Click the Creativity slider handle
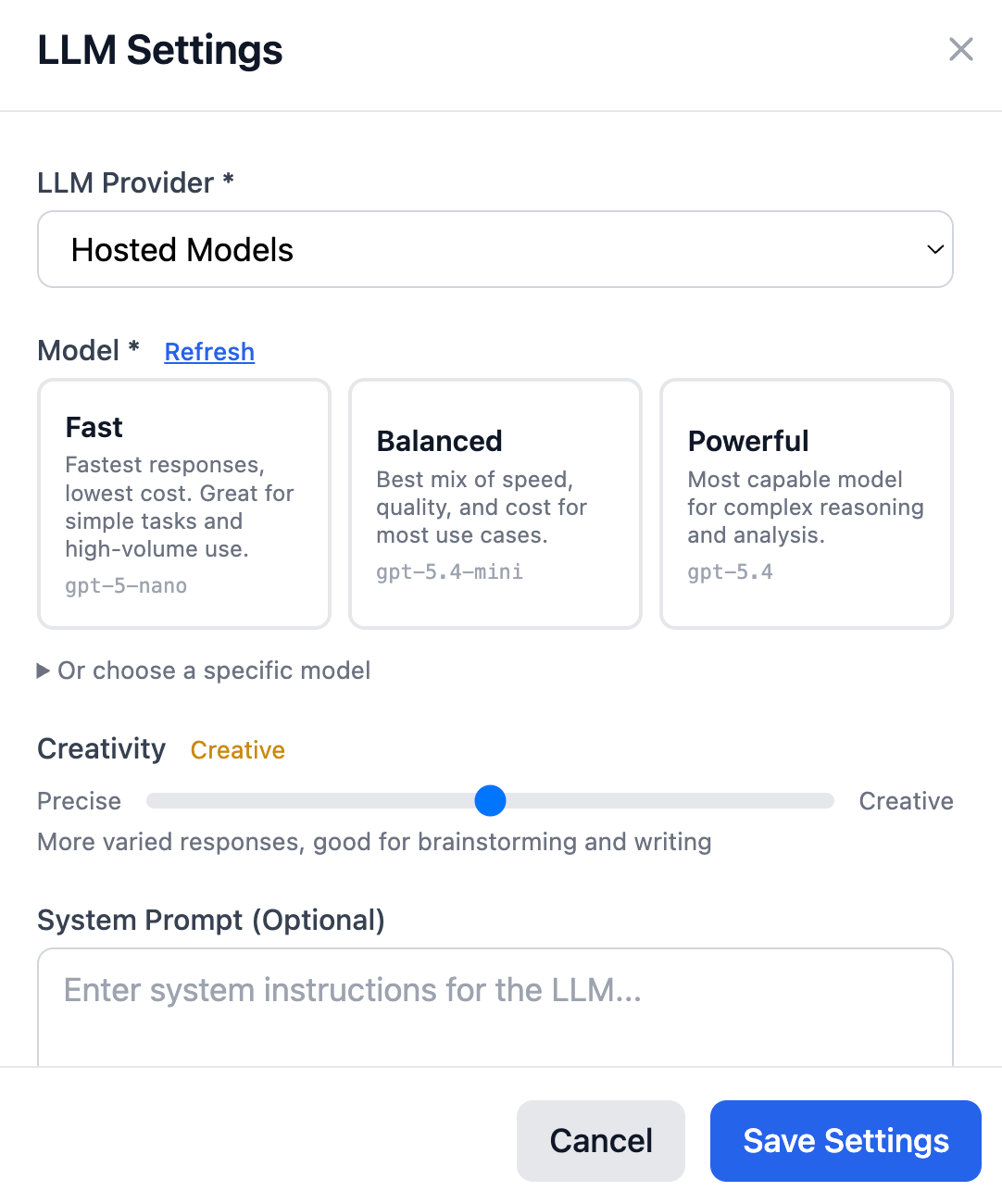1002x1204 pixels. coord(490,800)
